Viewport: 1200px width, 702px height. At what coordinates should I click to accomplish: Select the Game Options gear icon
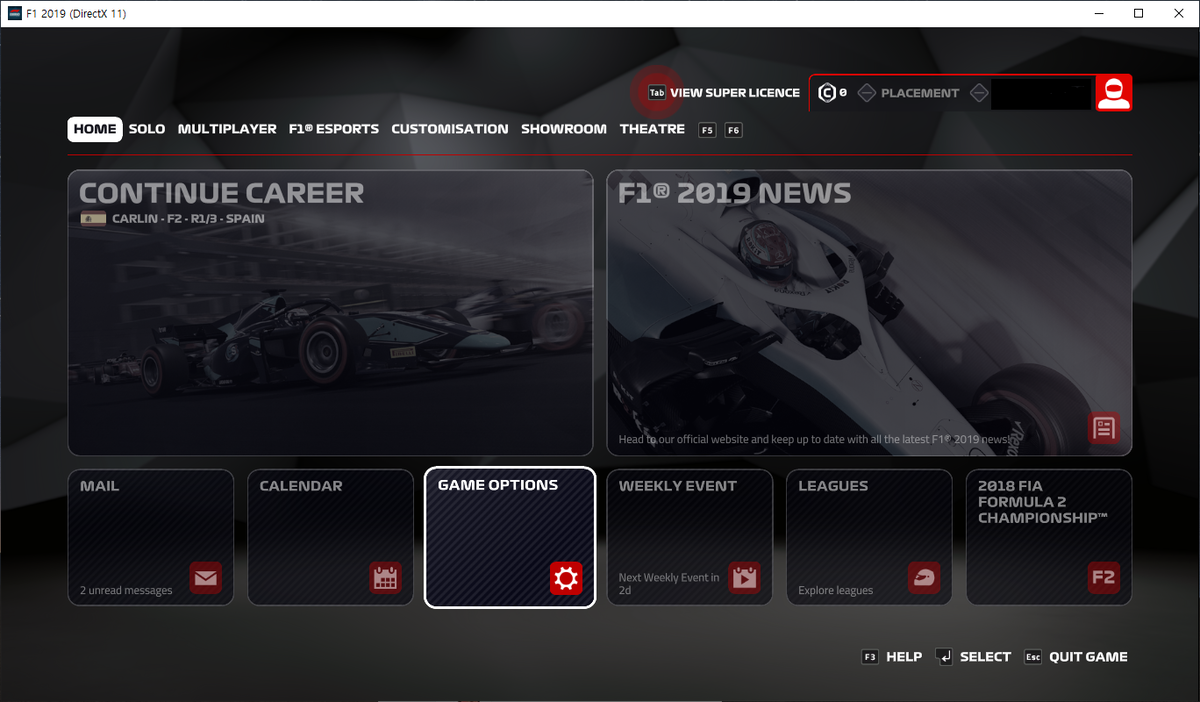565,578
